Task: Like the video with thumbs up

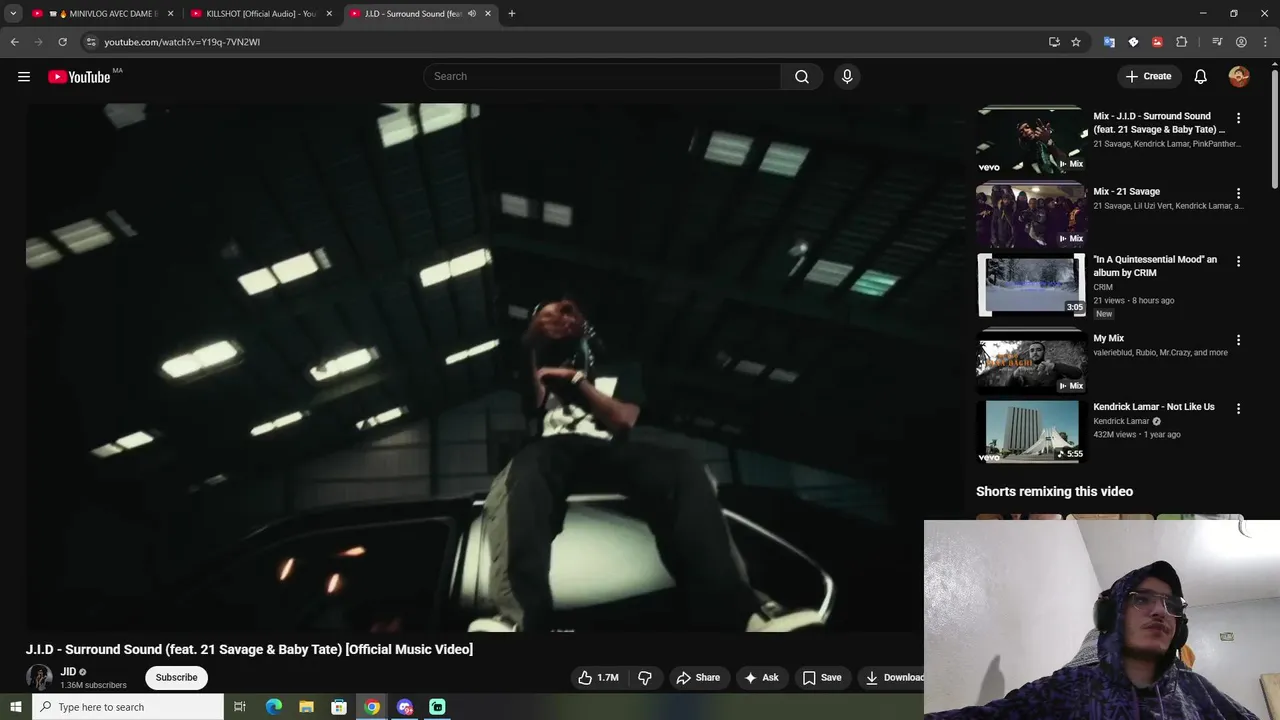Action: coord(598,677)
